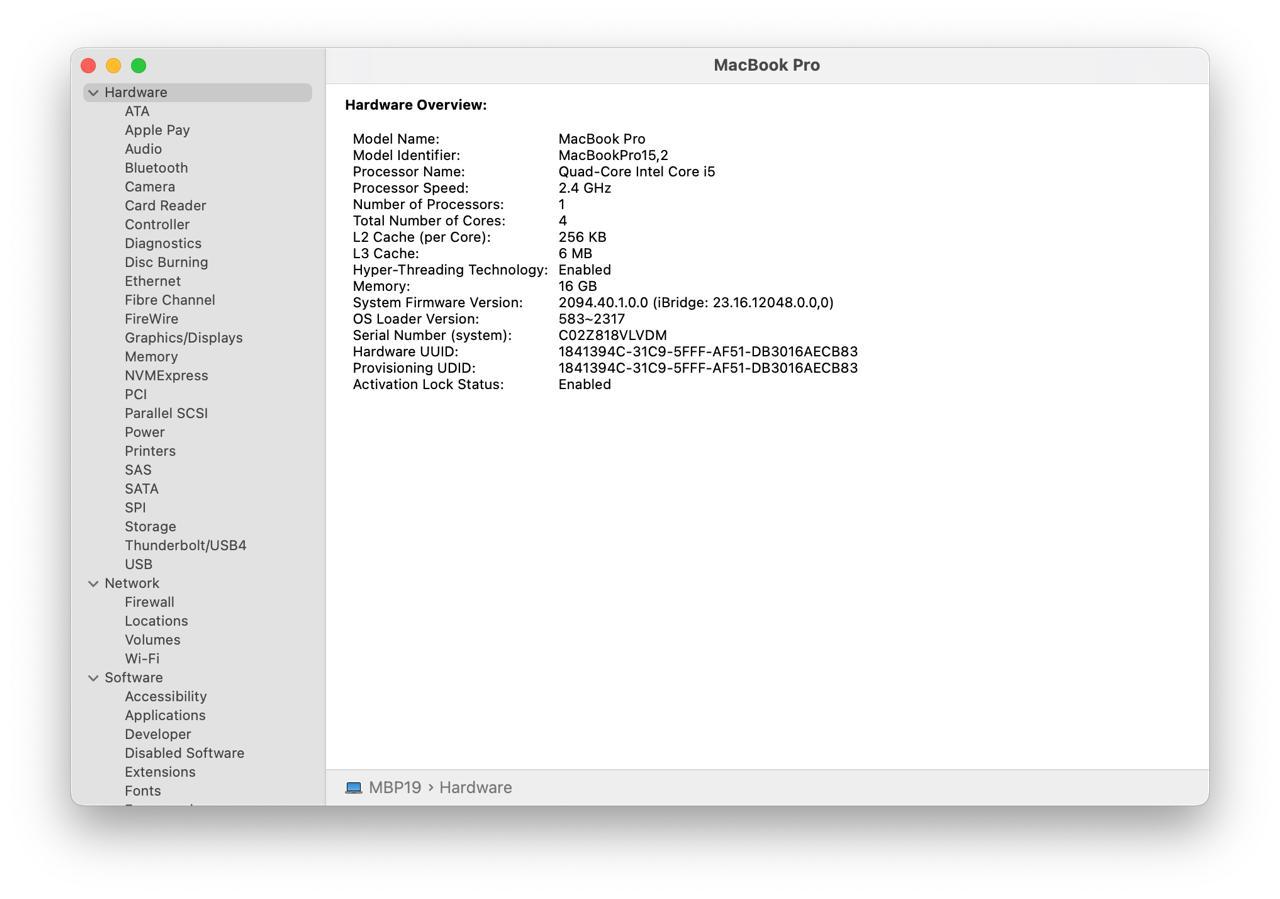
Task: Collapse the Hardware section chevron
Action: click(x=93, y=93)
